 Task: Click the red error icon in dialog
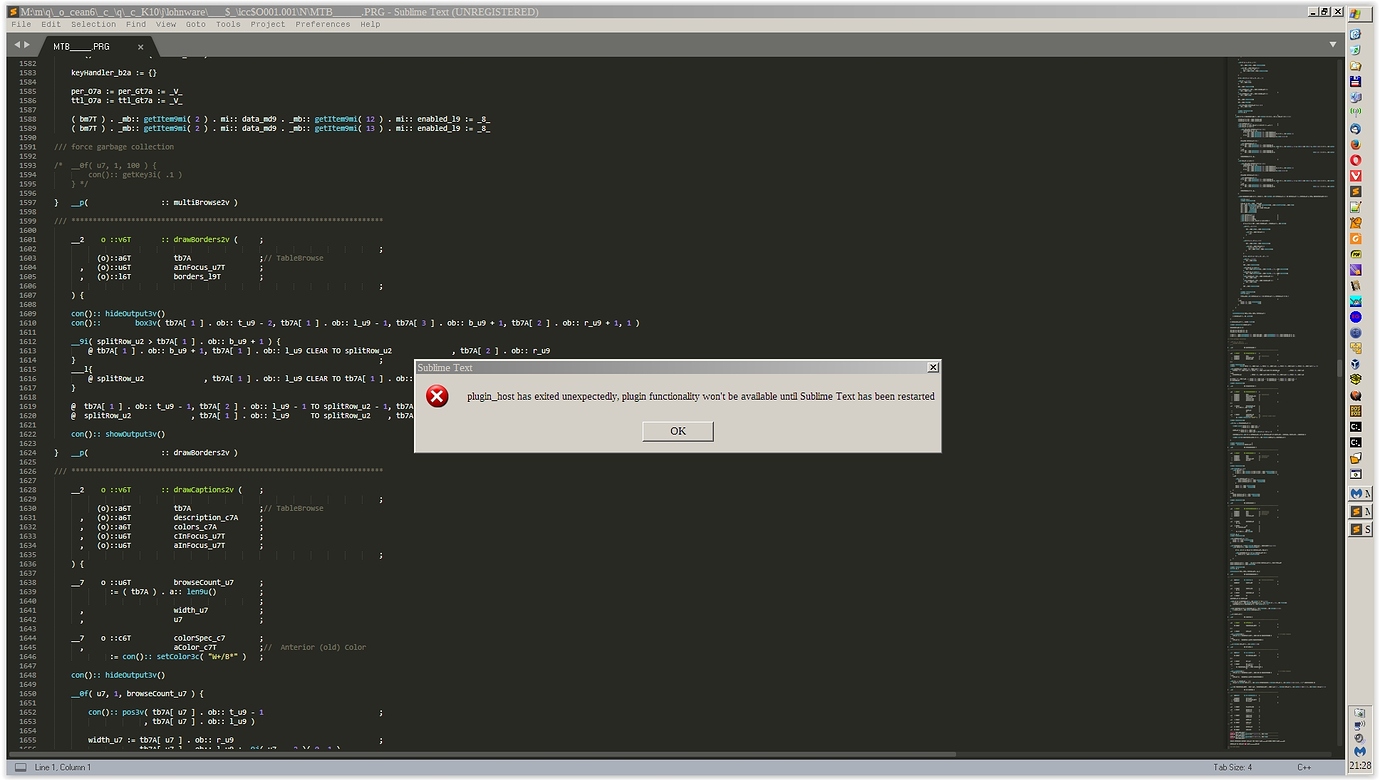click(x=437, y=397)
